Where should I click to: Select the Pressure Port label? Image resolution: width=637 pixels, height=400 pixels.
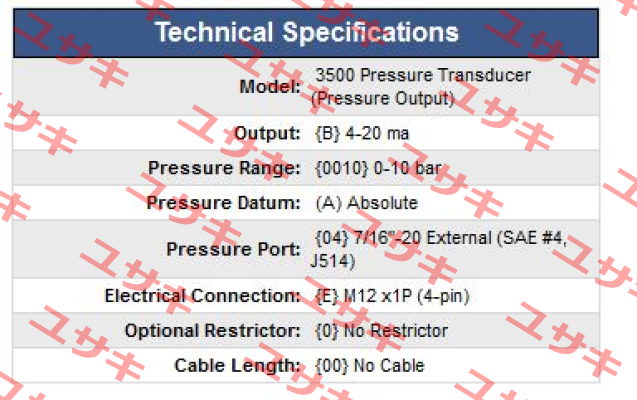pos(234,249)
